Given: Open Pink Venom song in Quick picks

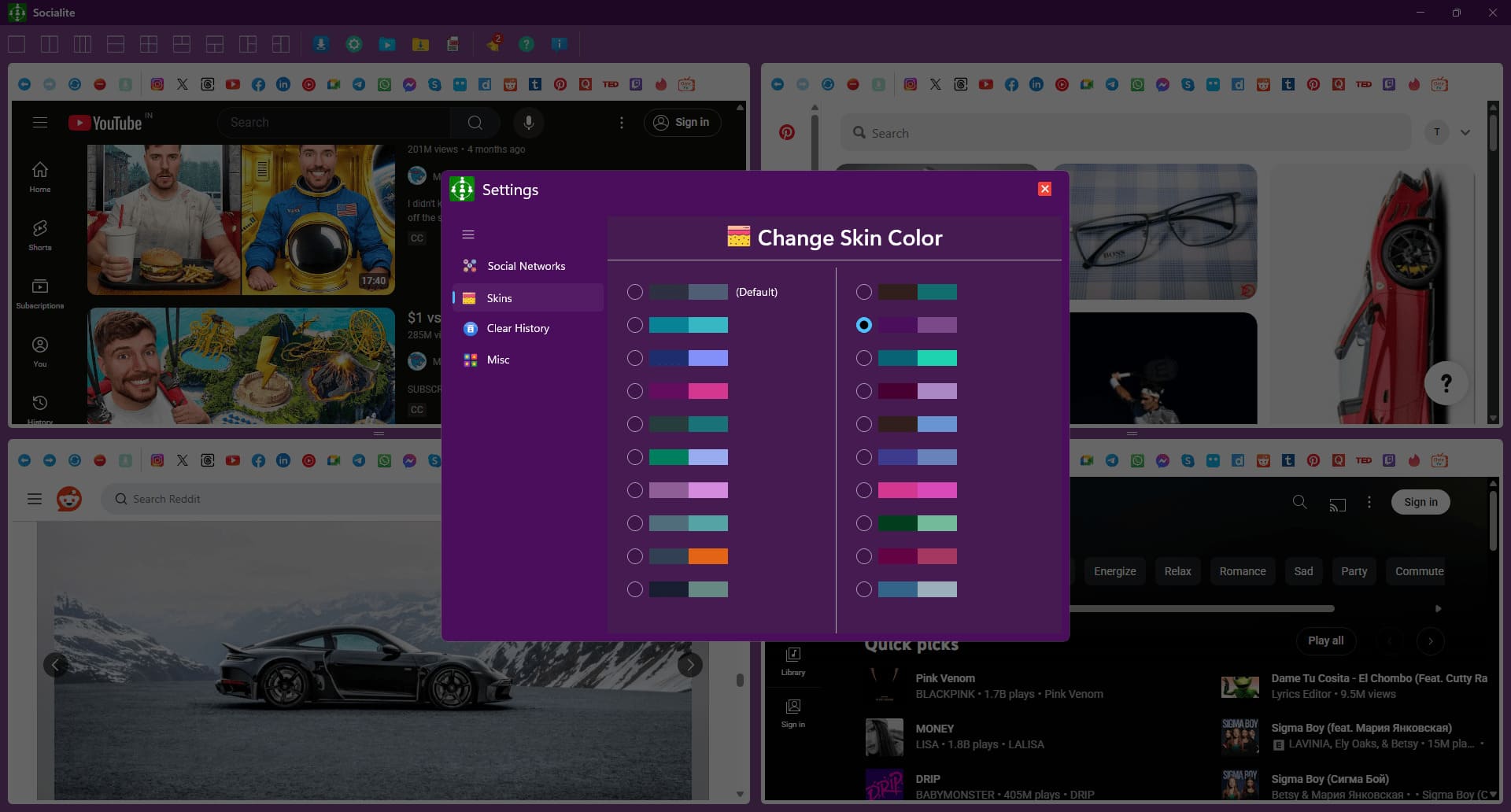Looking at the screenshot, I should (x=945, y=678).
